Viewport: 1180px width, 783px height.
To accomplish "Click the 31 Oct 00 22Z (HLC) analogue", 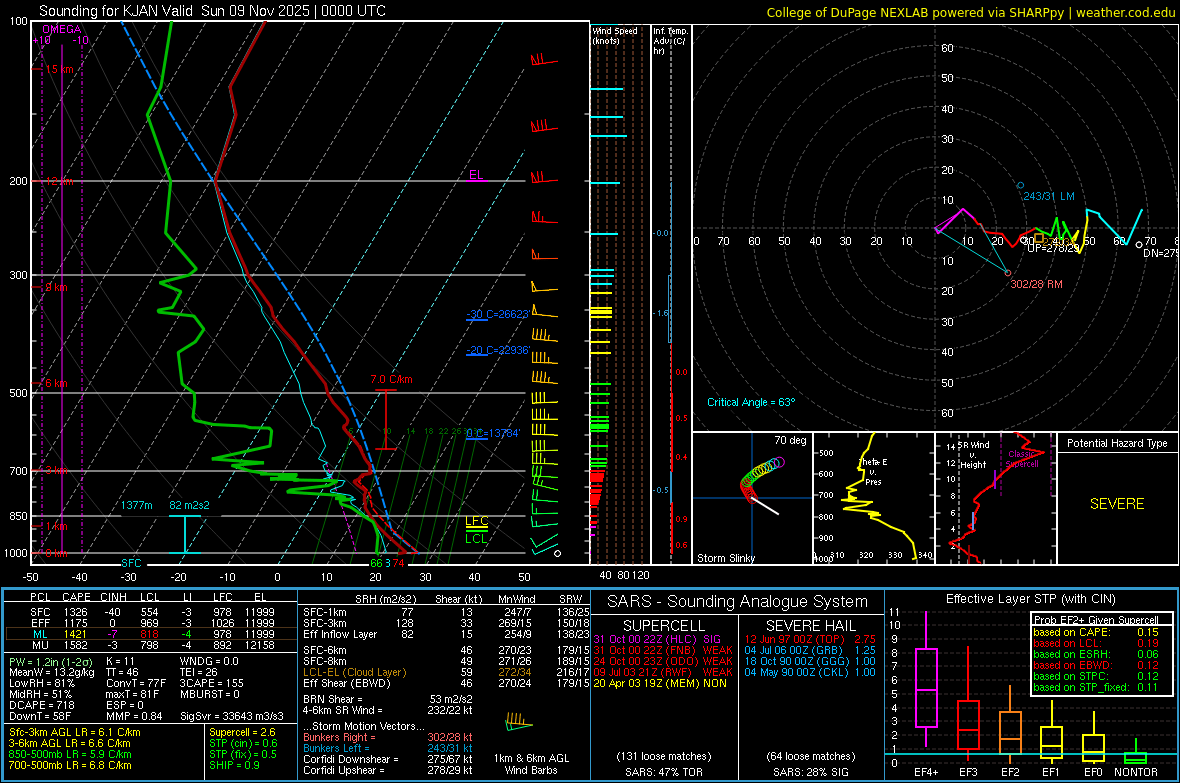I will tap(657, 639).
